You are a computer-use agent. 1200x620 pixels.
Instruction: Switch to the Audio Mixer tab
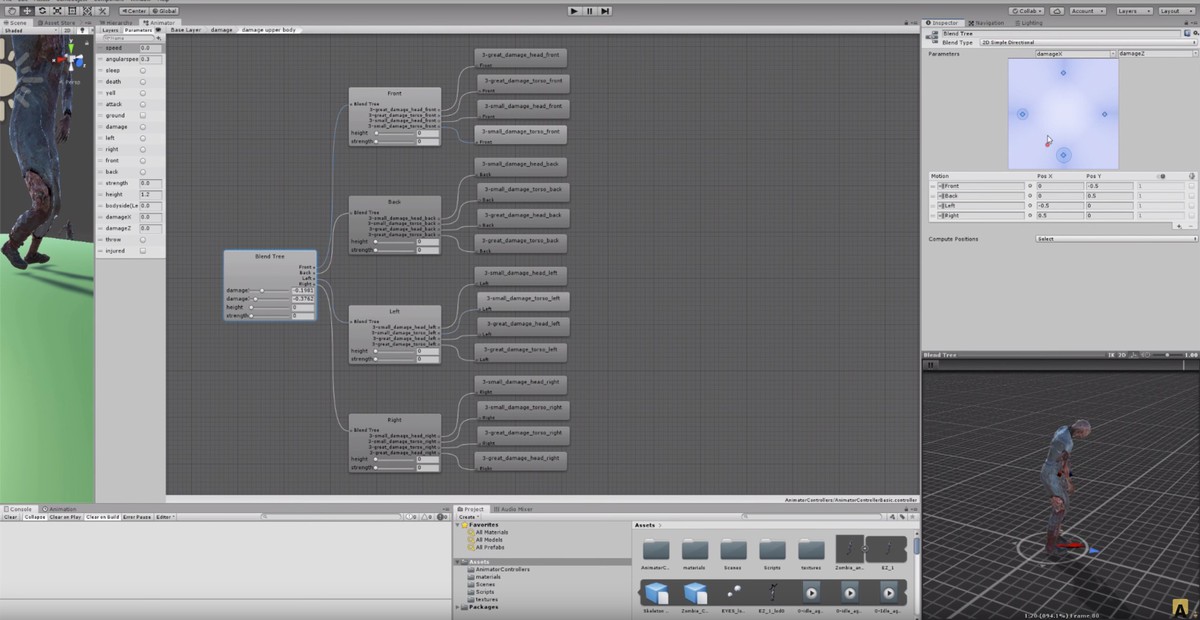coord(514,509)
